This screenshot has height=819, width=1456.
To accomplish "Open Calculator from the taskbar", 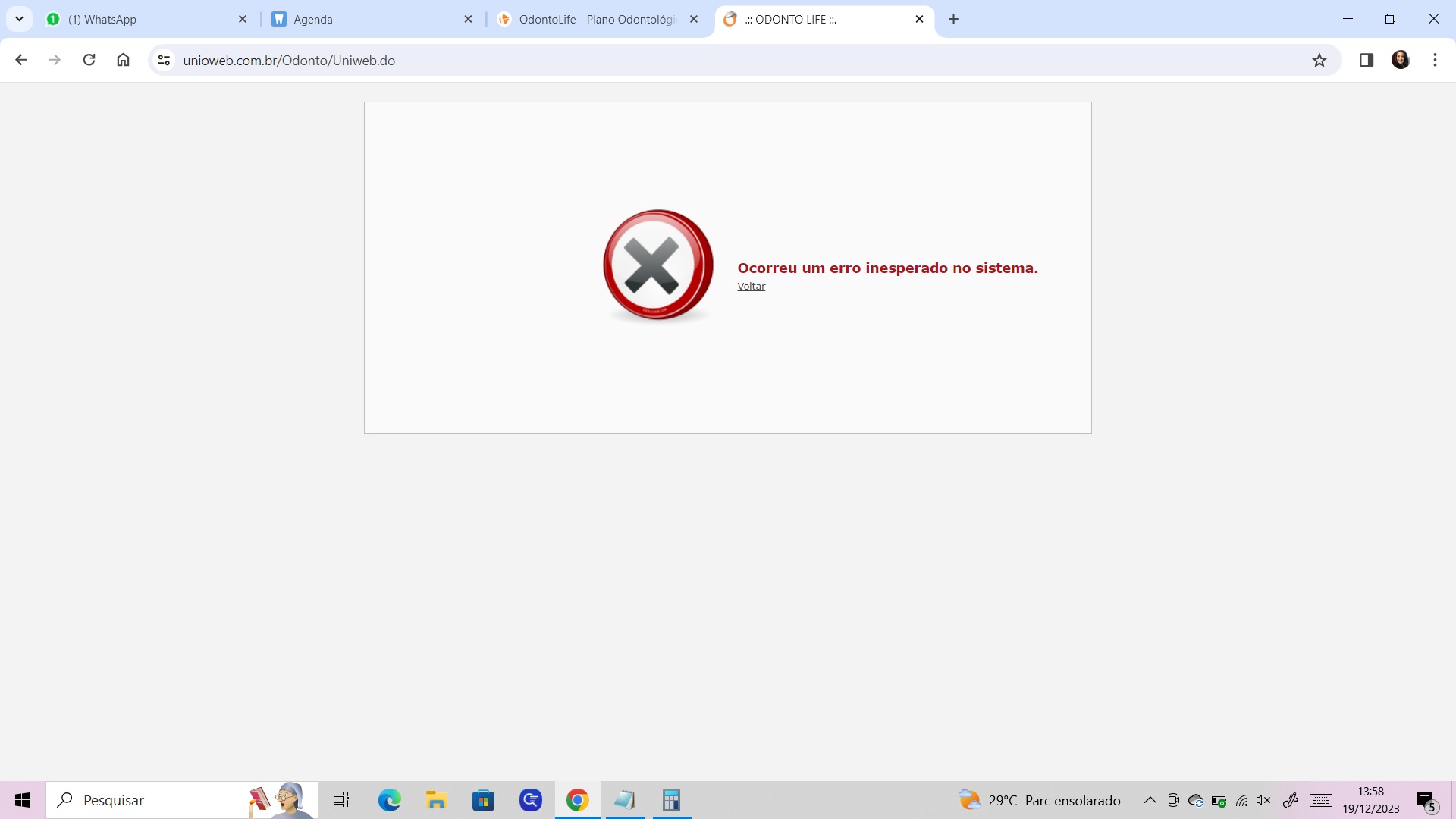I will [671, 800].
